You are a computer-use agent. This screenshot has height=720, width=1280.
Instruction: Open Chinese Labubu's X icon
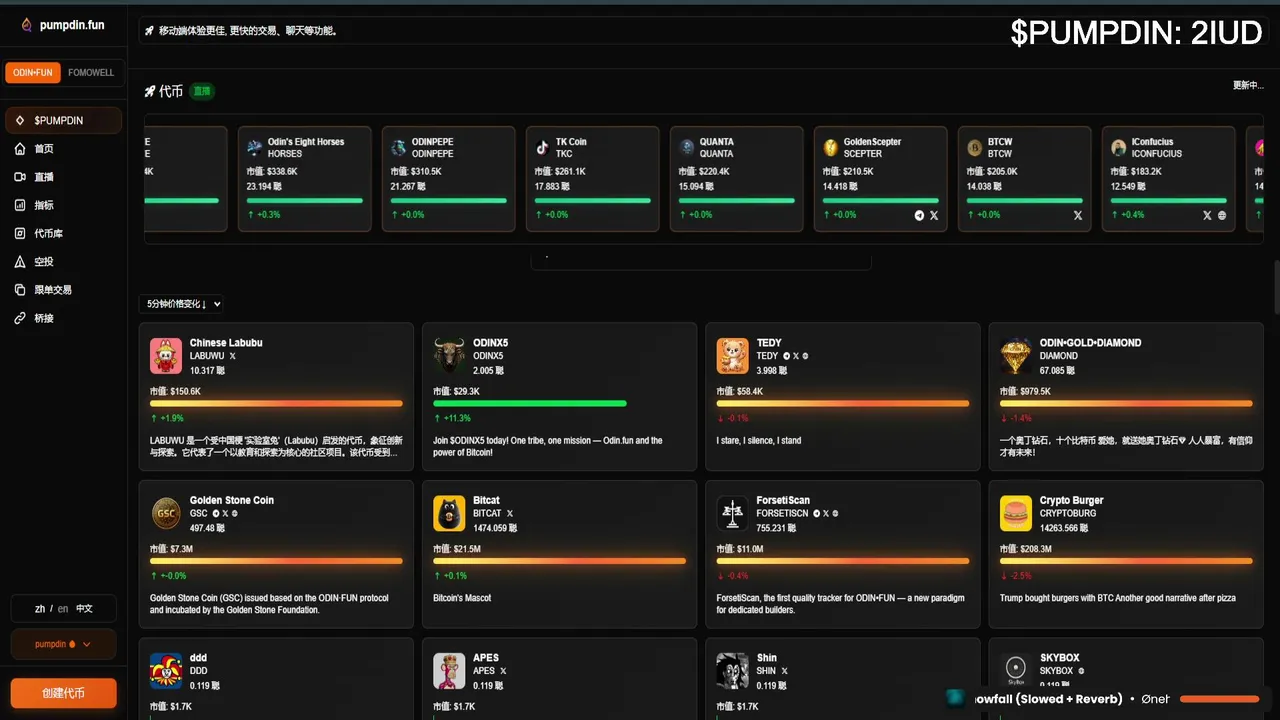(x=233, y=356)
